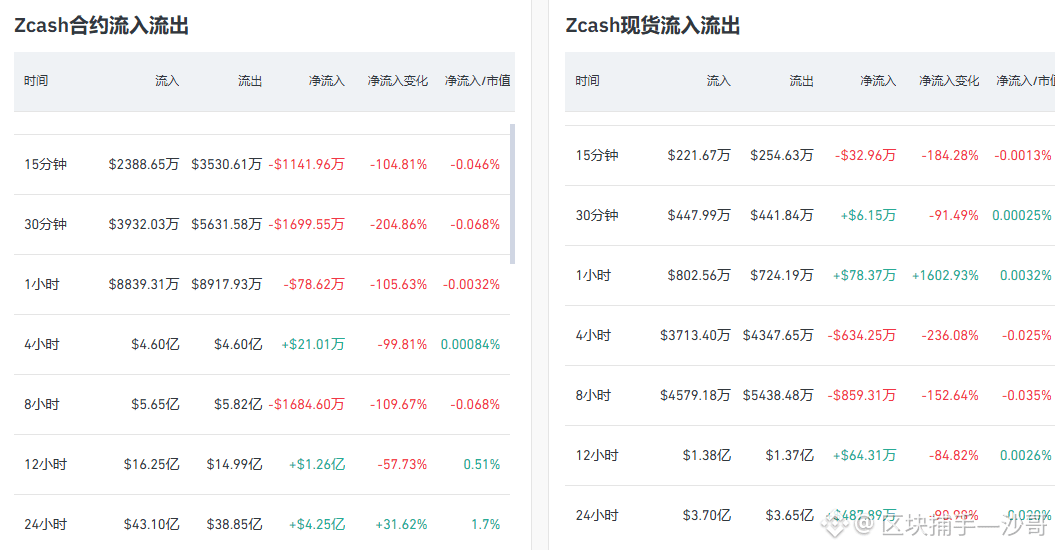Click the 流出 header in contracts table
Viewport: 1055px width, 550px height.
coord(250,81)
